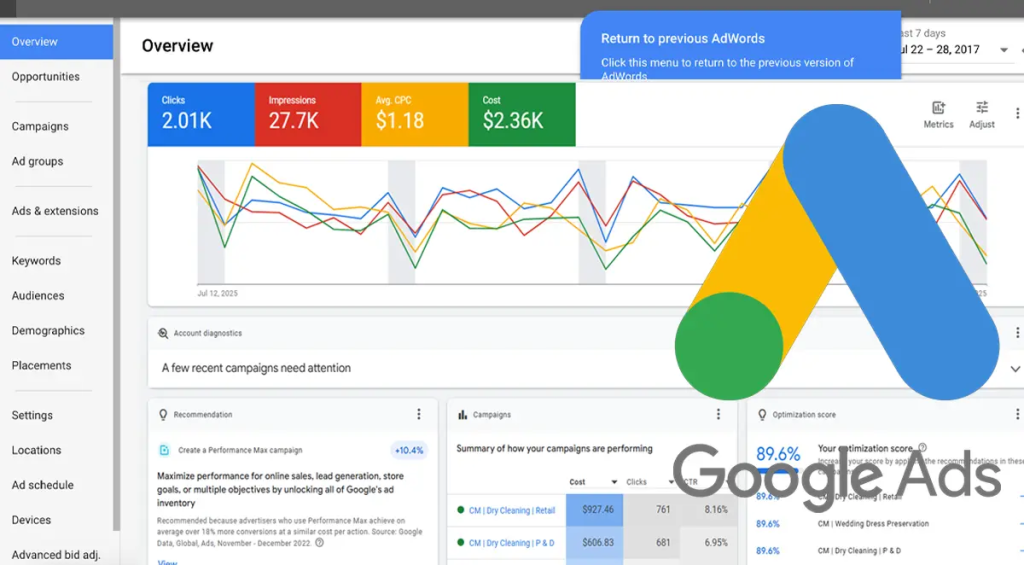Click the Recommendation lightbulb icon
The image size is (1024, 565).
click(163, 415)
